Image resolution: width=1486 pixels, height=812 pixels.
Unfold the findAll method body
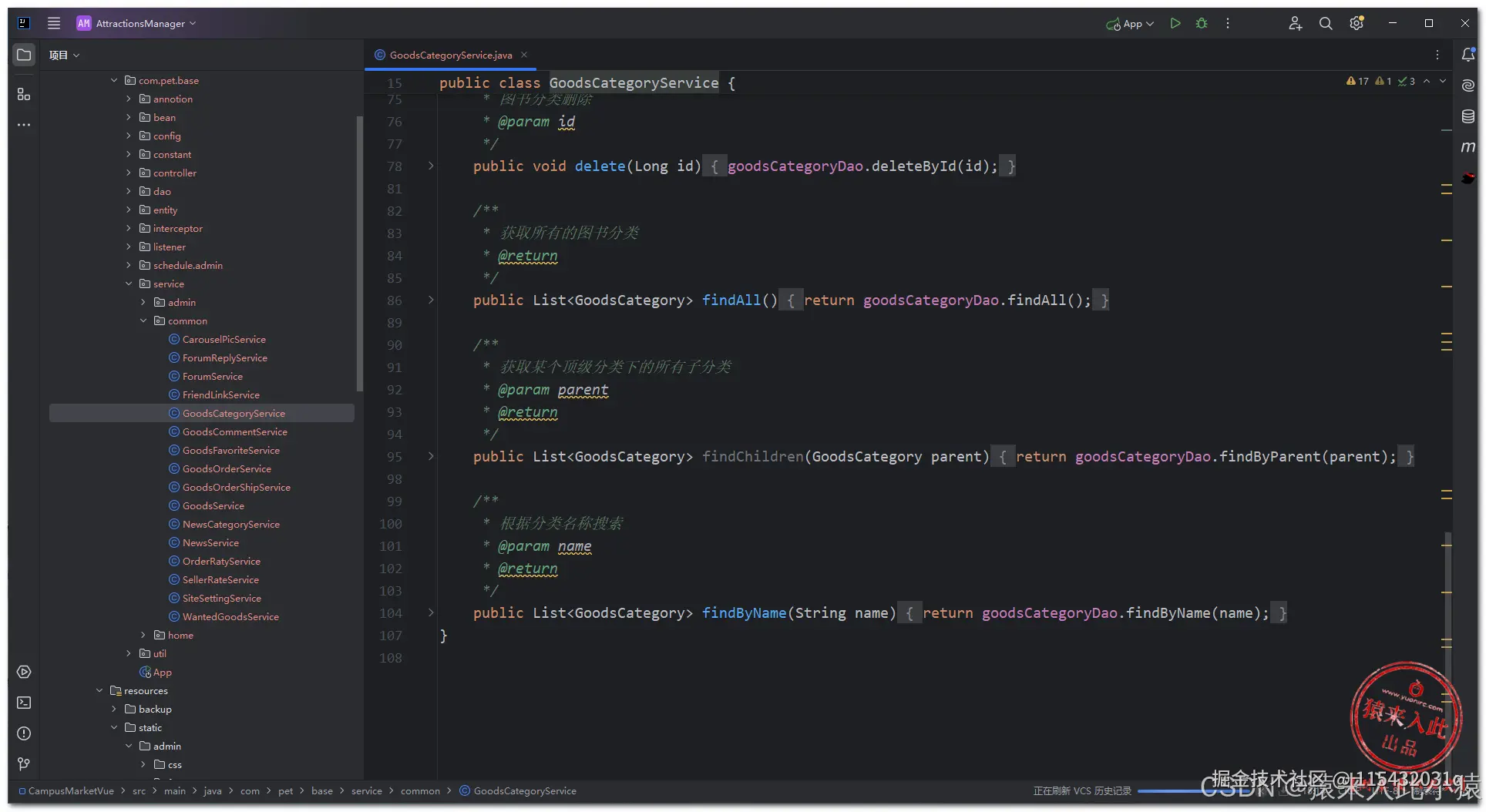[x=431, y=300]
